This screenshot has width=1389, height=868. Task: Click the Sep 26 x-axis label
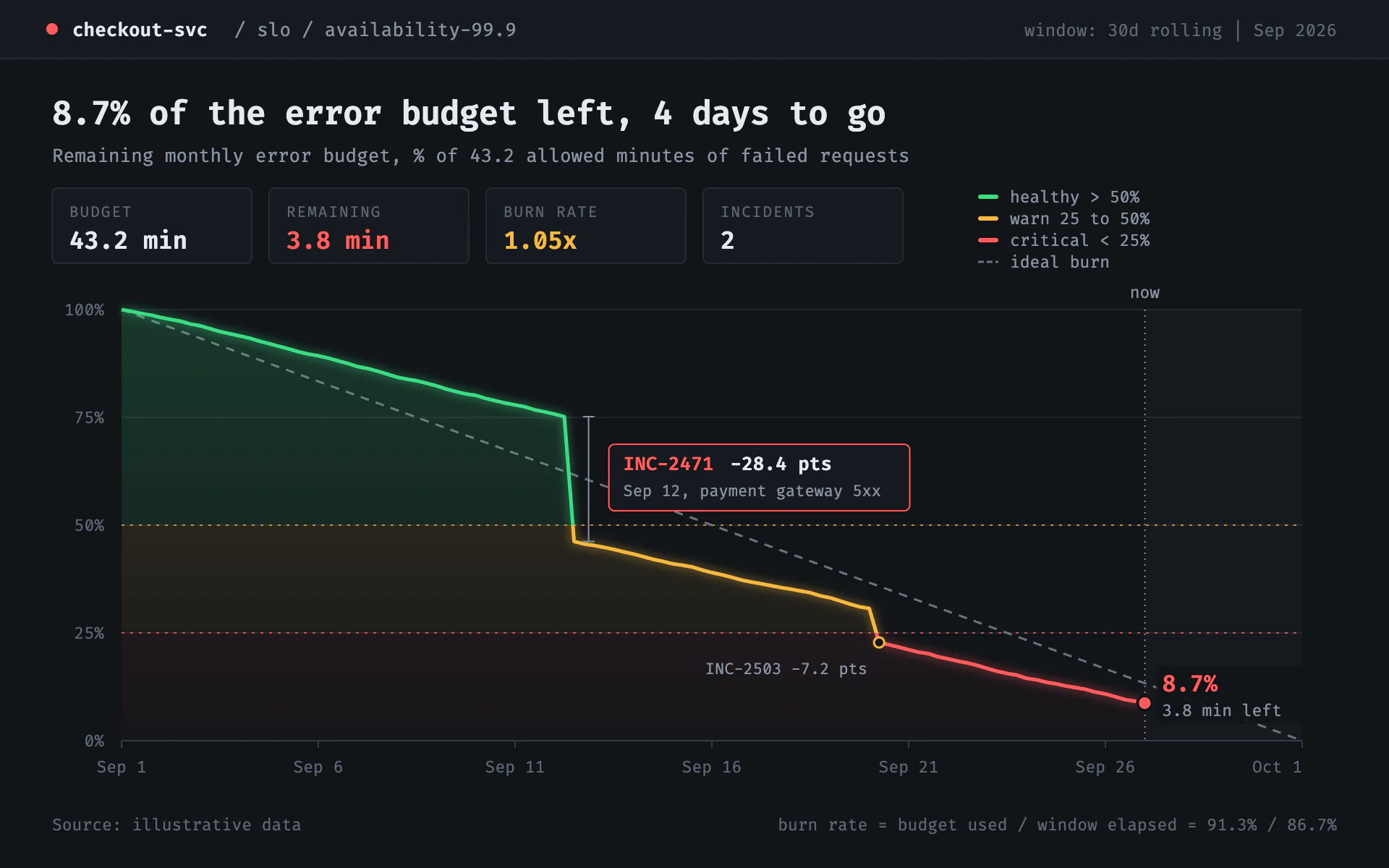tap(1105, 767)
